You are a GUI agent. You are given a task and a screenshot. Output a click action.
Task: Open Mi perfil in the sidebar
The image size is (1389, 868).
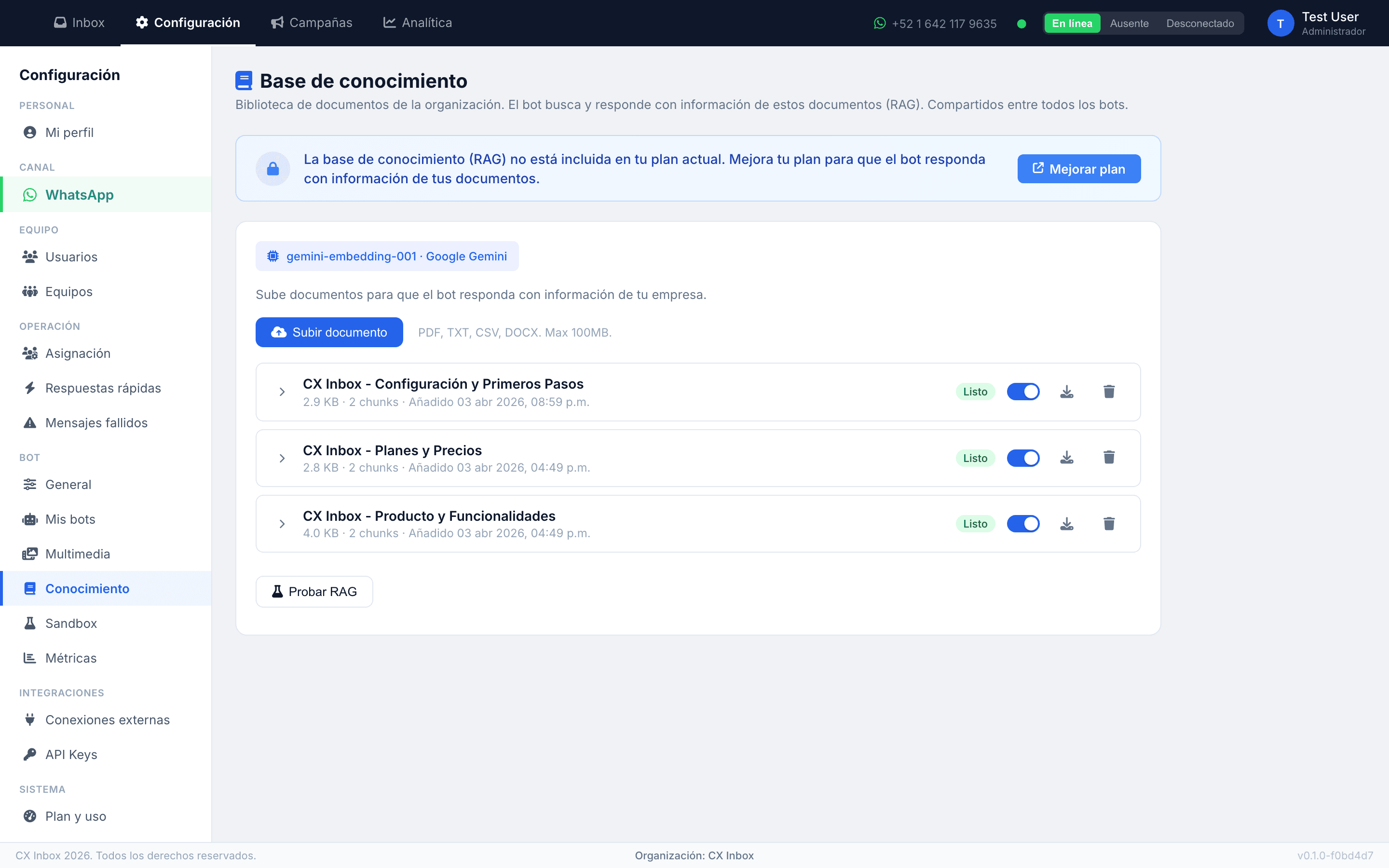click(x=106, y=133)
